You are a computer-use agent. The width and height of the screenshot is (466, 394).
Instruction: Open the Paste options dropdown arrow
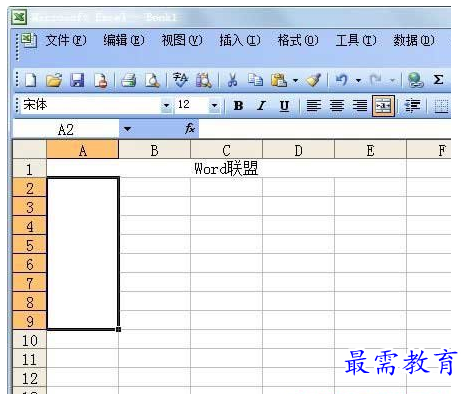click(x=295, y=80)
